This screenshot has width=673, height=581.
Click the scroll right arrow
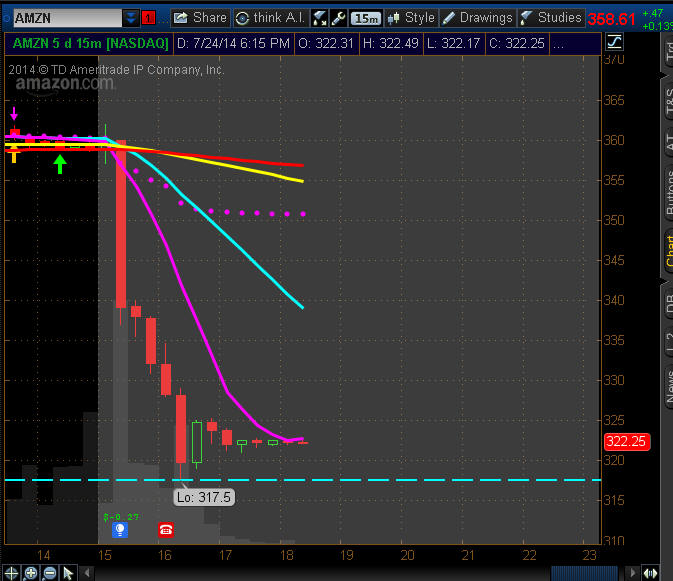tap(632, 573)
